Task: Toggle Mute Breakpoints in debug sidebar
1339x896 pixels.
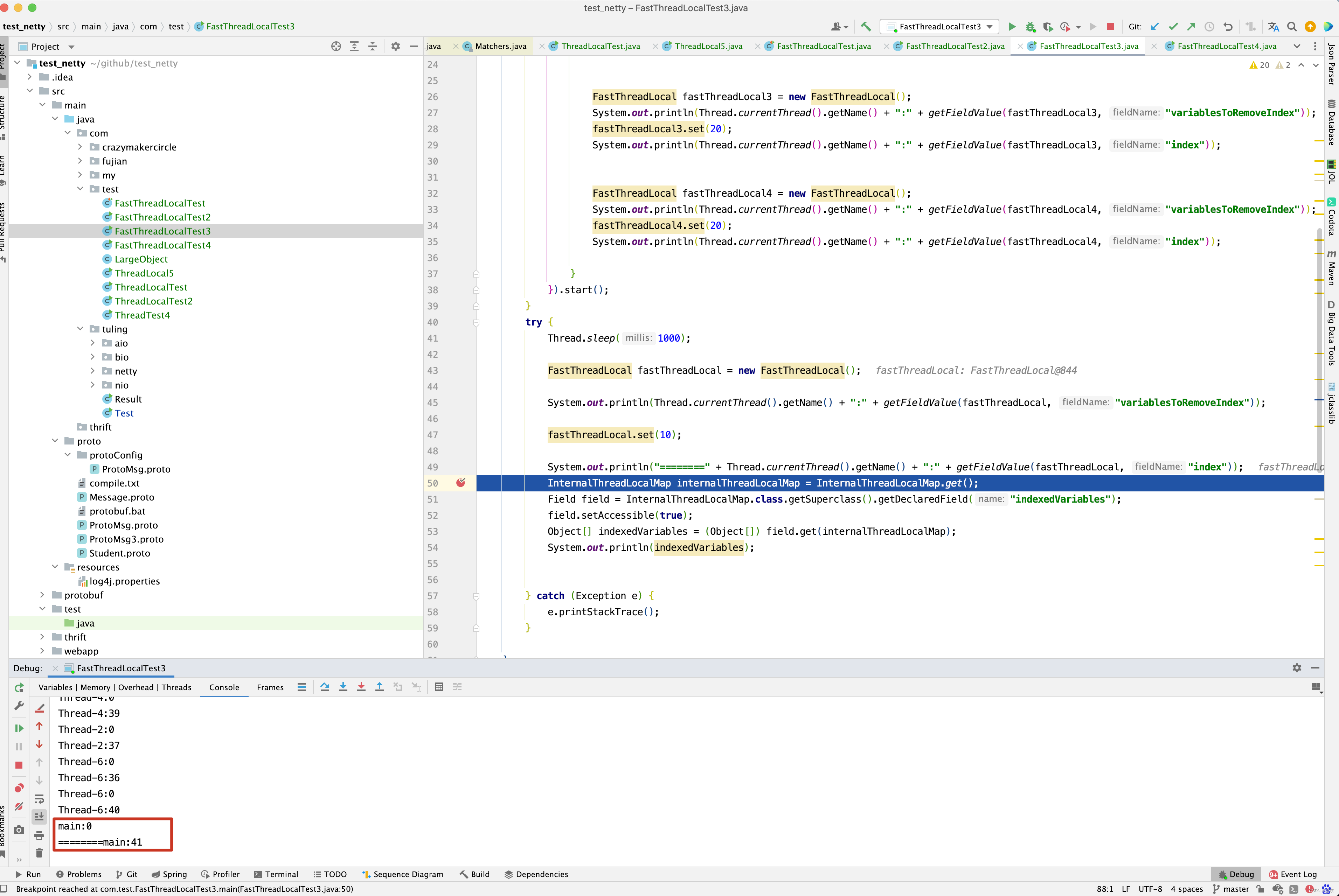Action: click(19, 806)
